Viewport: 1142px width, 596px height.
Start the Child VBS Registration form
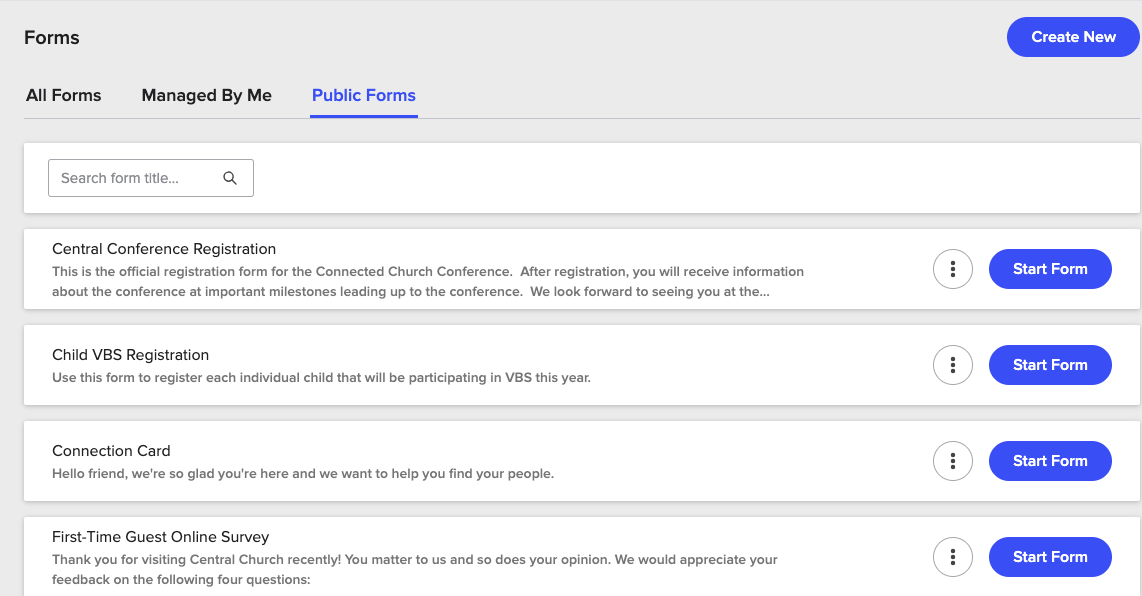pyautogui.click(x=1050, y=364)
